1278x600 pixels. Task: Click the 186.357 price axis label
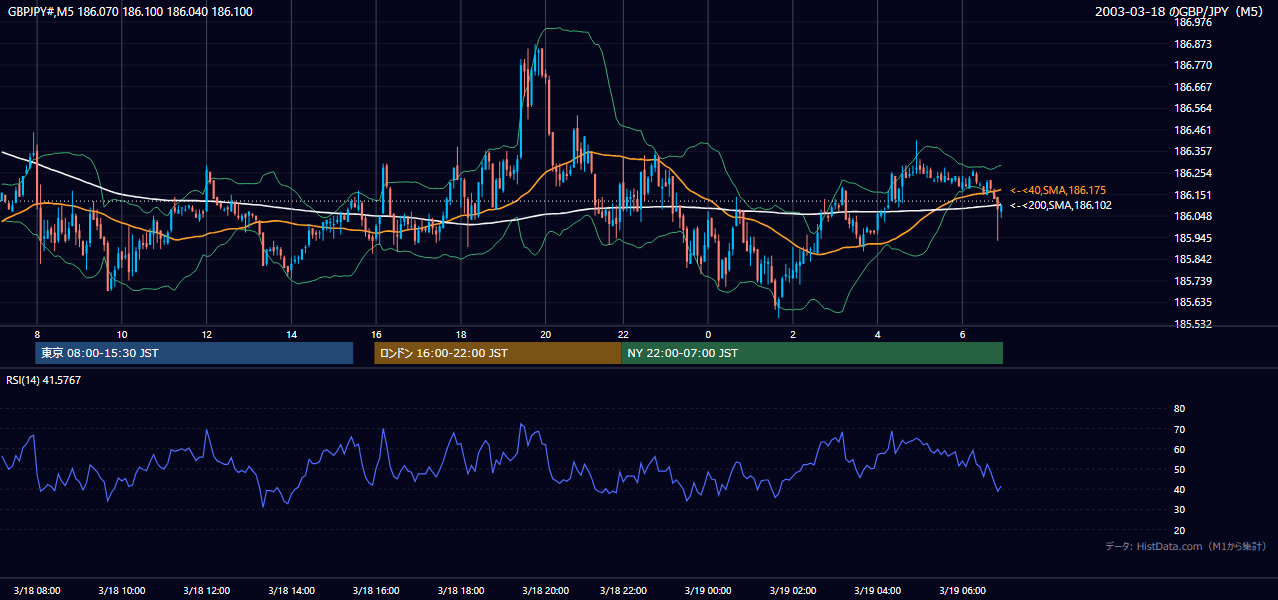[x=1193, y=152]
